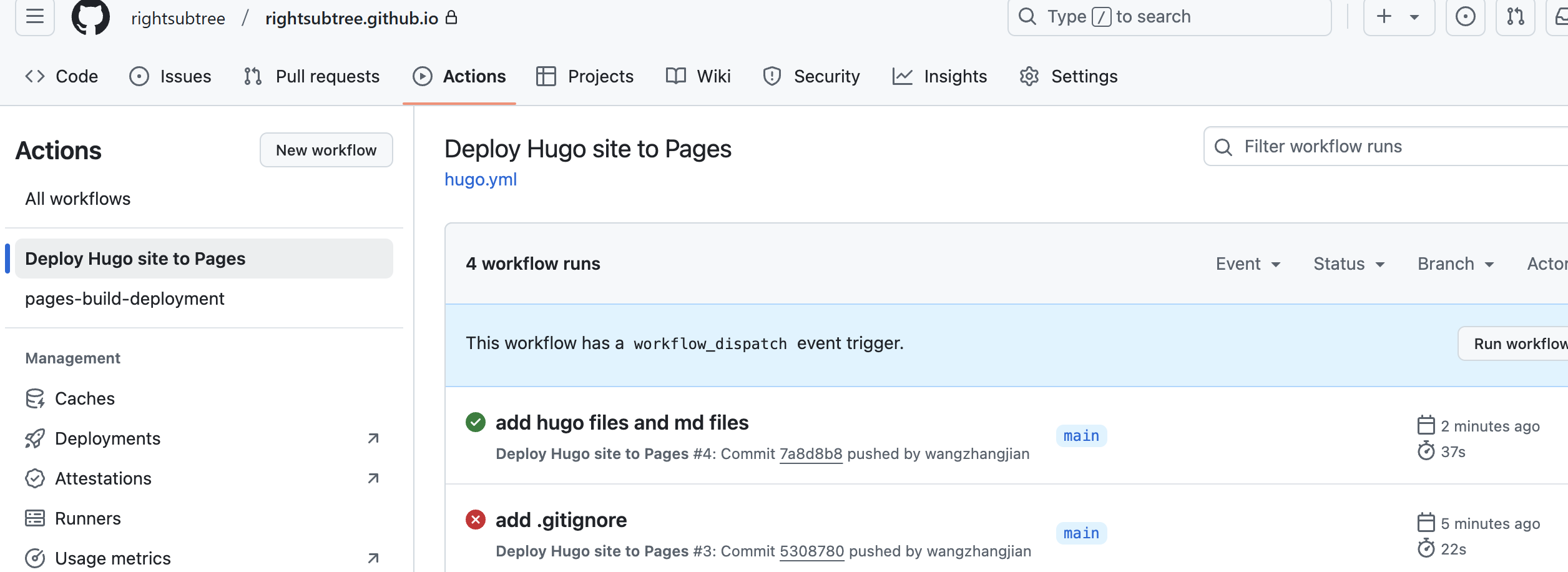Screen dimensions: 1568x572
Task: Open the repository Settings tab
Action: (1068, 76)
